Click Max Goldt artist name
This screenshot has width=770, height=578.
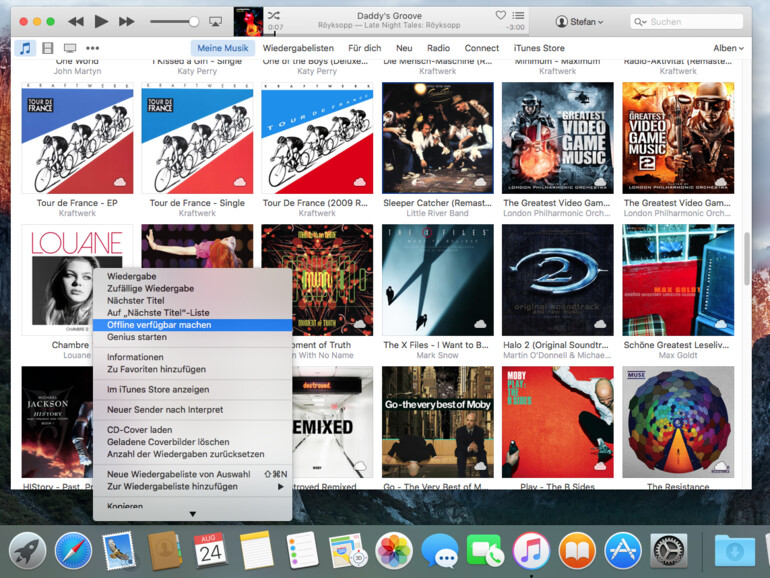click(x=678, y=355)
